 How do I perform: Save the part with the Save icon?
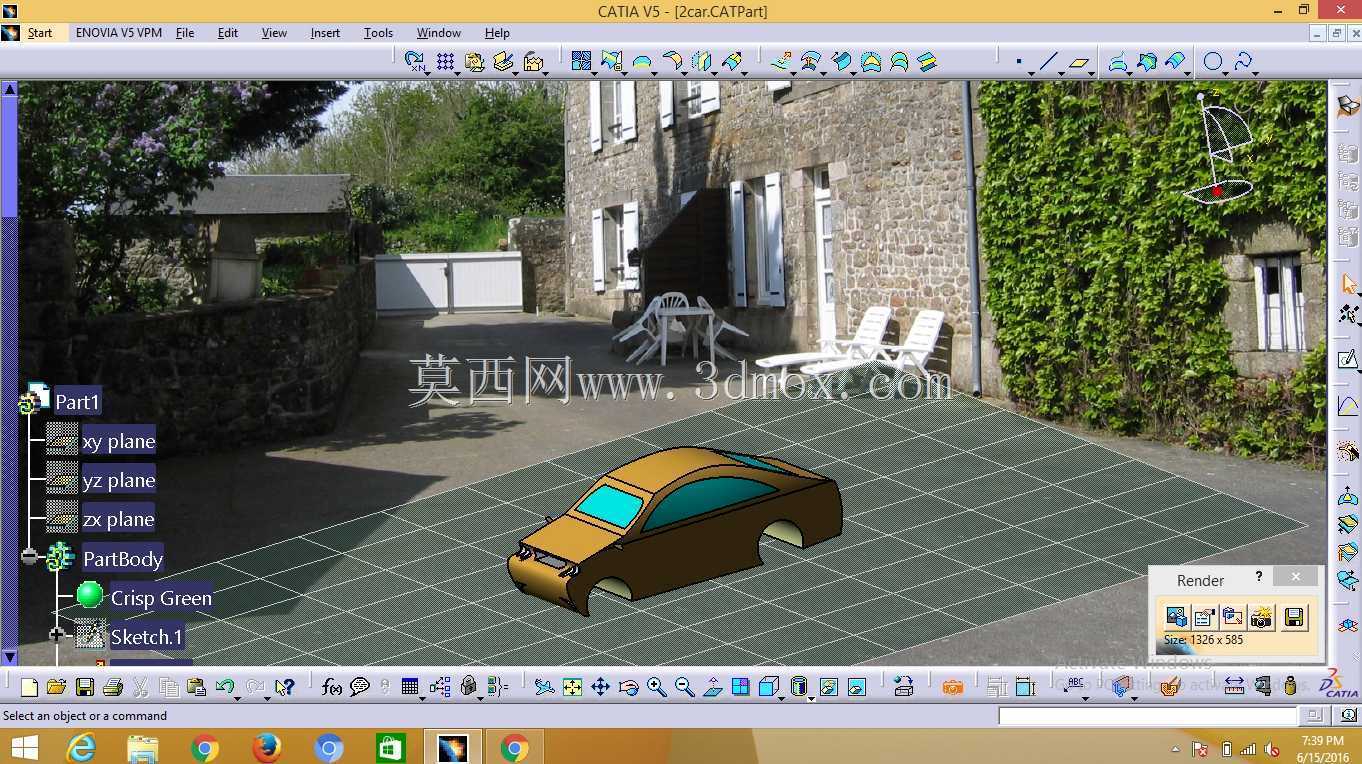[x=84, y=687]
